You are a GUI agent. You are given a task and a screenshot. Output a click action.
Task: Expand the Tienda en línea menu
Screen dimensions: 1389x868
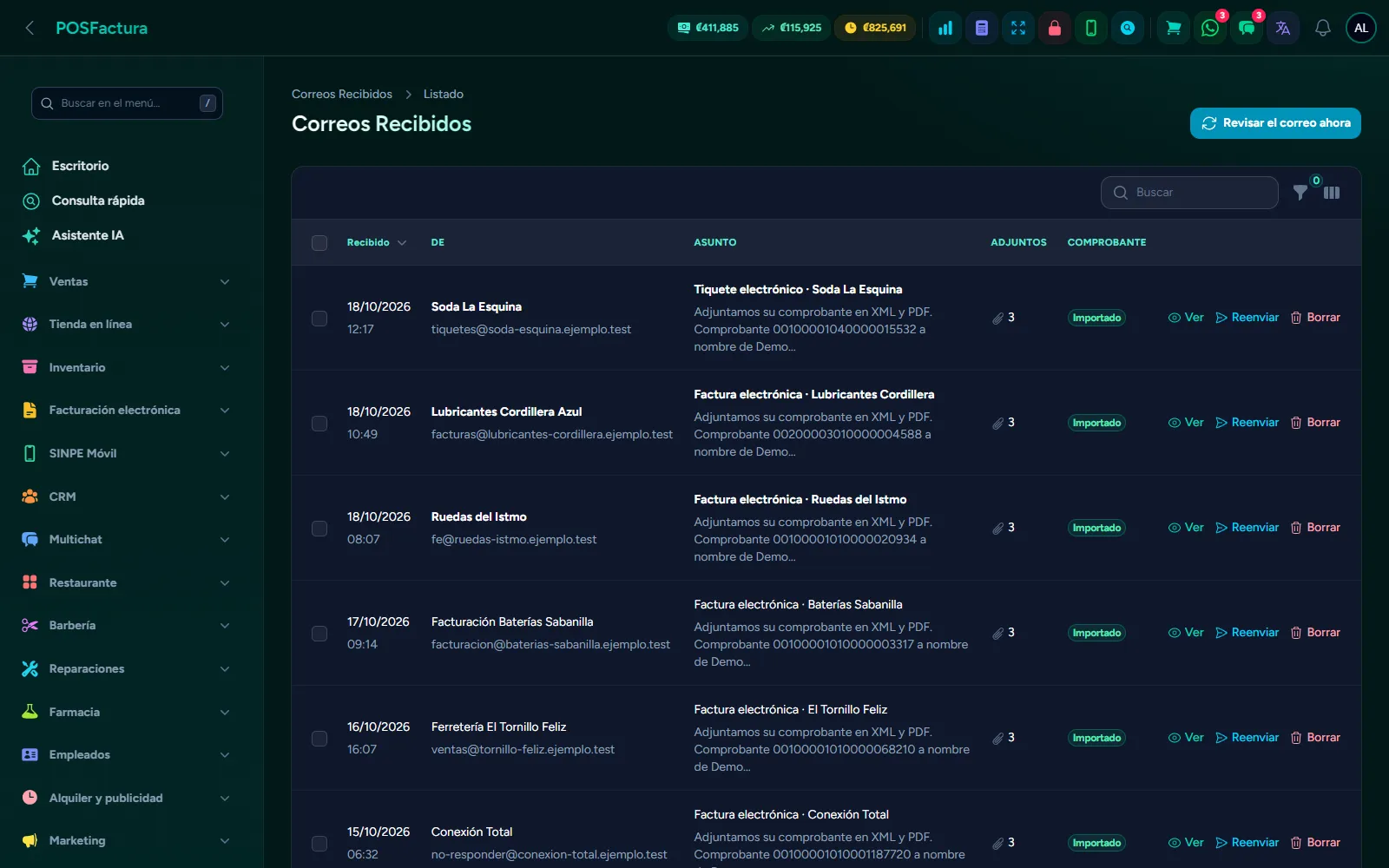tap(127, 325)
